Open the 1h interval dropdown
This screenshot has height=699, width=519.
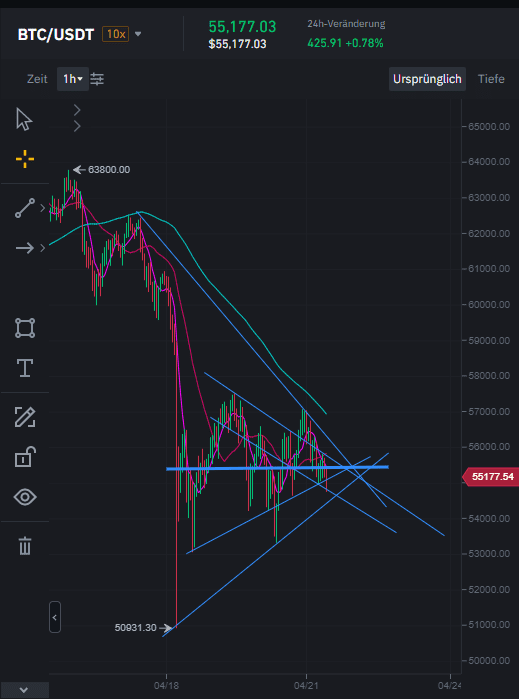click(x=73, y=79)
